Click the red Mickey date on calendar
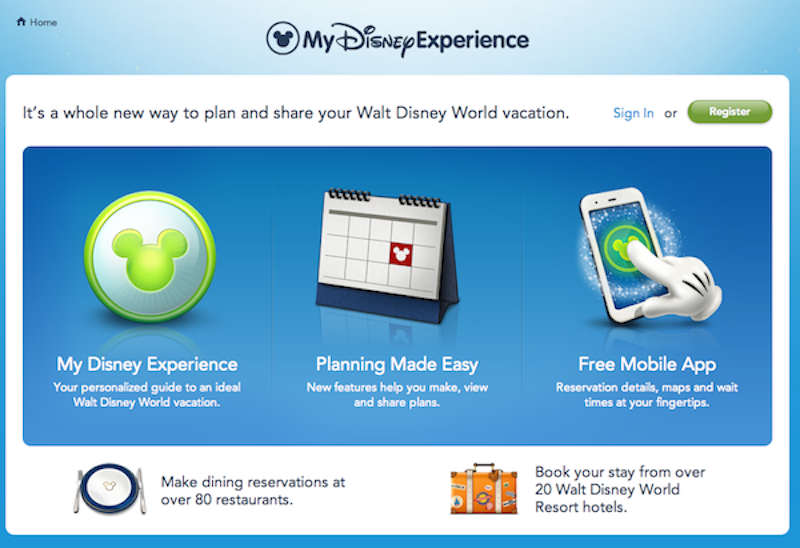 401,254
